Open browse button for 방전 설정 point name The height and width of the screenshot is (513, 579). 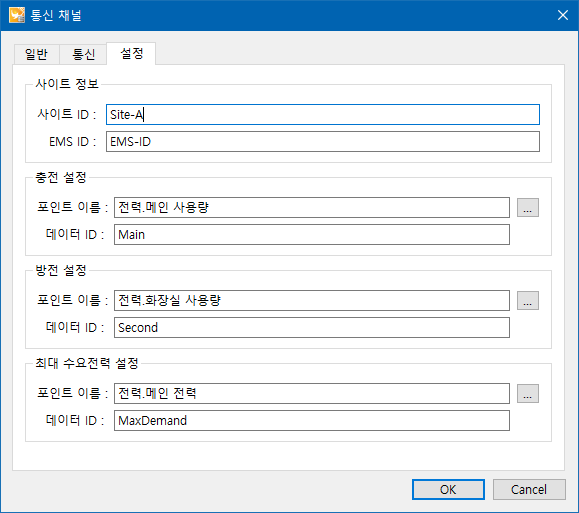click(x=528, y=301)
